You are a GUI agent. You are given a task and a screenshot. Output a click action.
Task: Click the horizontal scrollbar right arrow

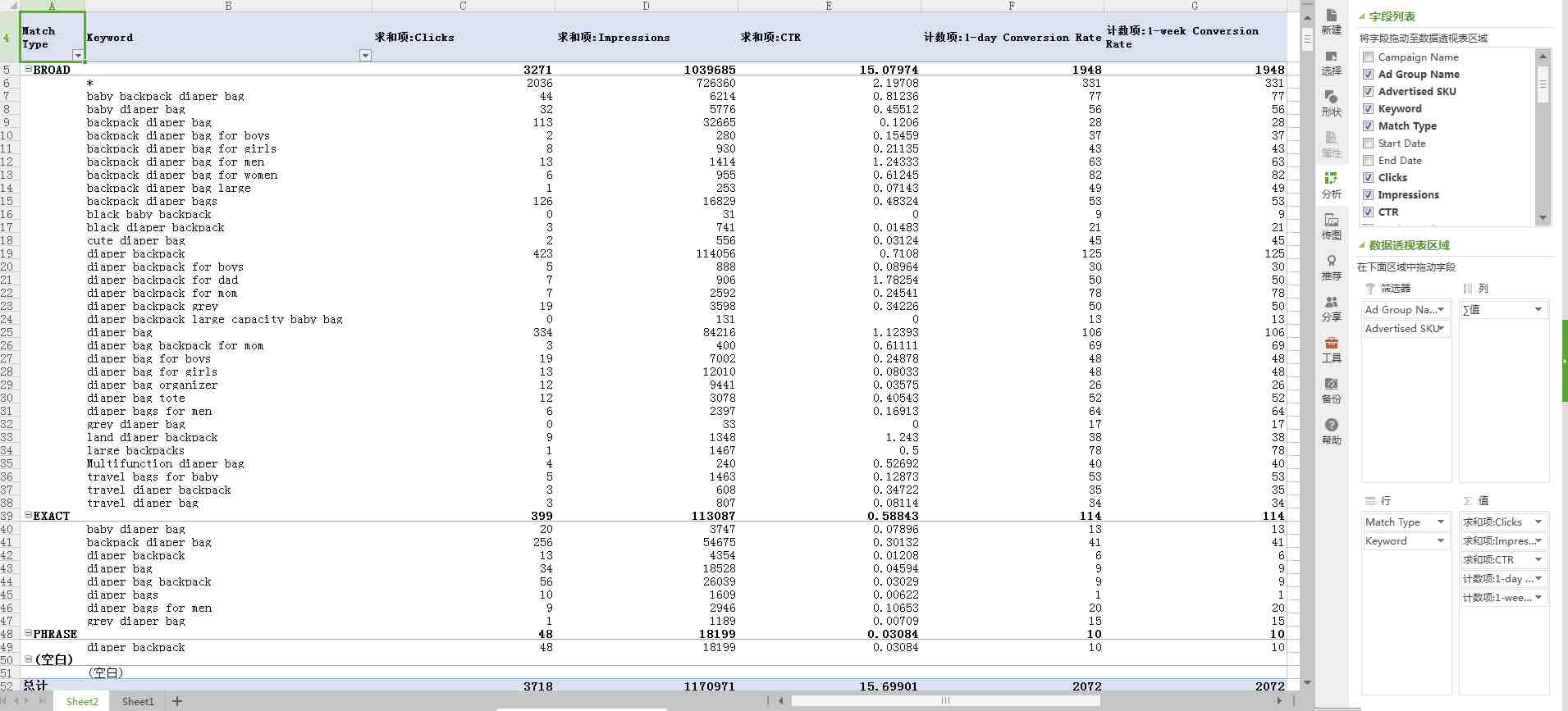coord(1279,701)
